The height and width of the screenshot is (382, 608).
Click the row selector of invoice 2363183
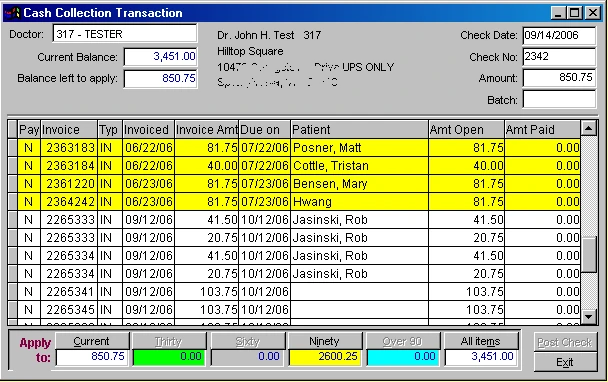[x=12, y=148]
